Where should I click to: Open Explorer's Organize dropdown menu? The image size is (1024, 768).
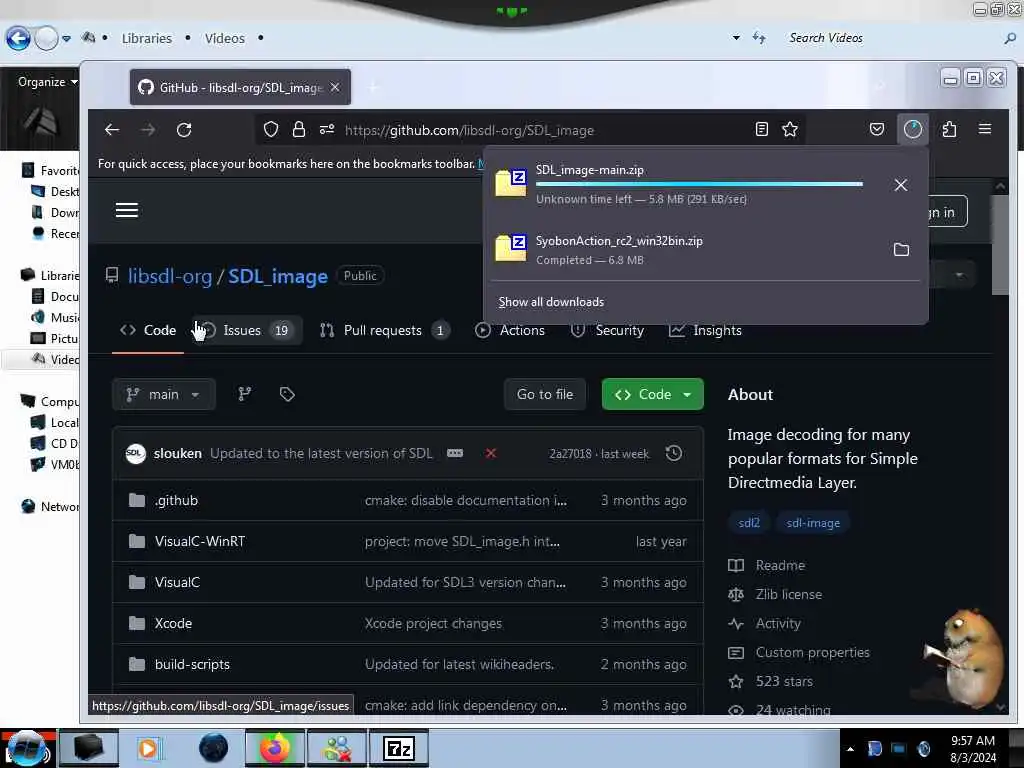[48, 82]
